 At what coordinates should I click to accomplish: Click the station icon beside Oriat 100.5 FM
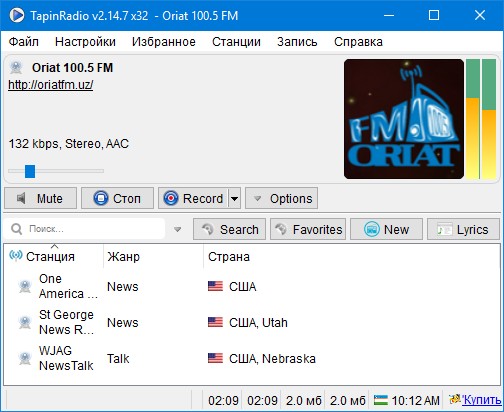[16, 67]
